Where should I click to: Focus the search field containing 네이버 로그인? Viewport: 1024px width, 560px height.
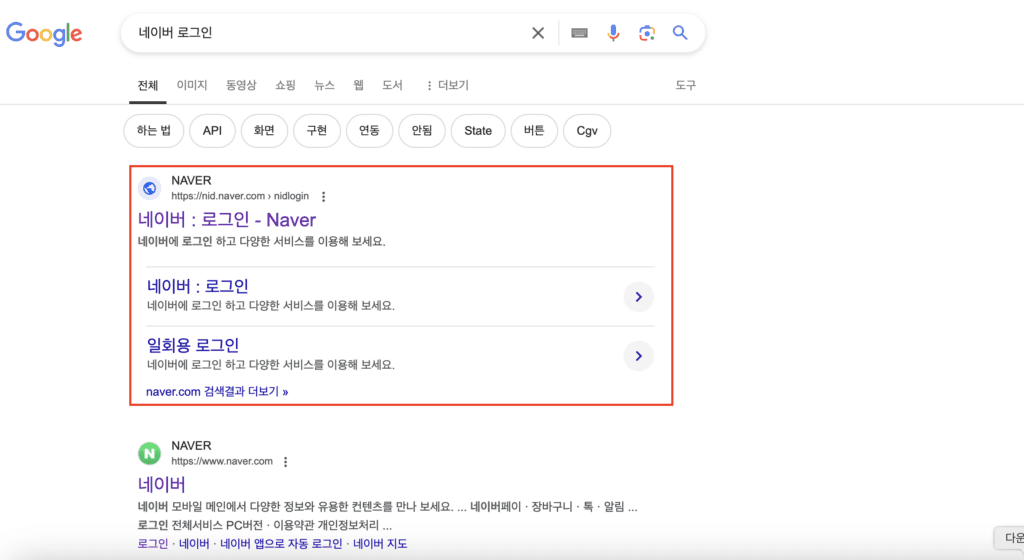point(327,33)
